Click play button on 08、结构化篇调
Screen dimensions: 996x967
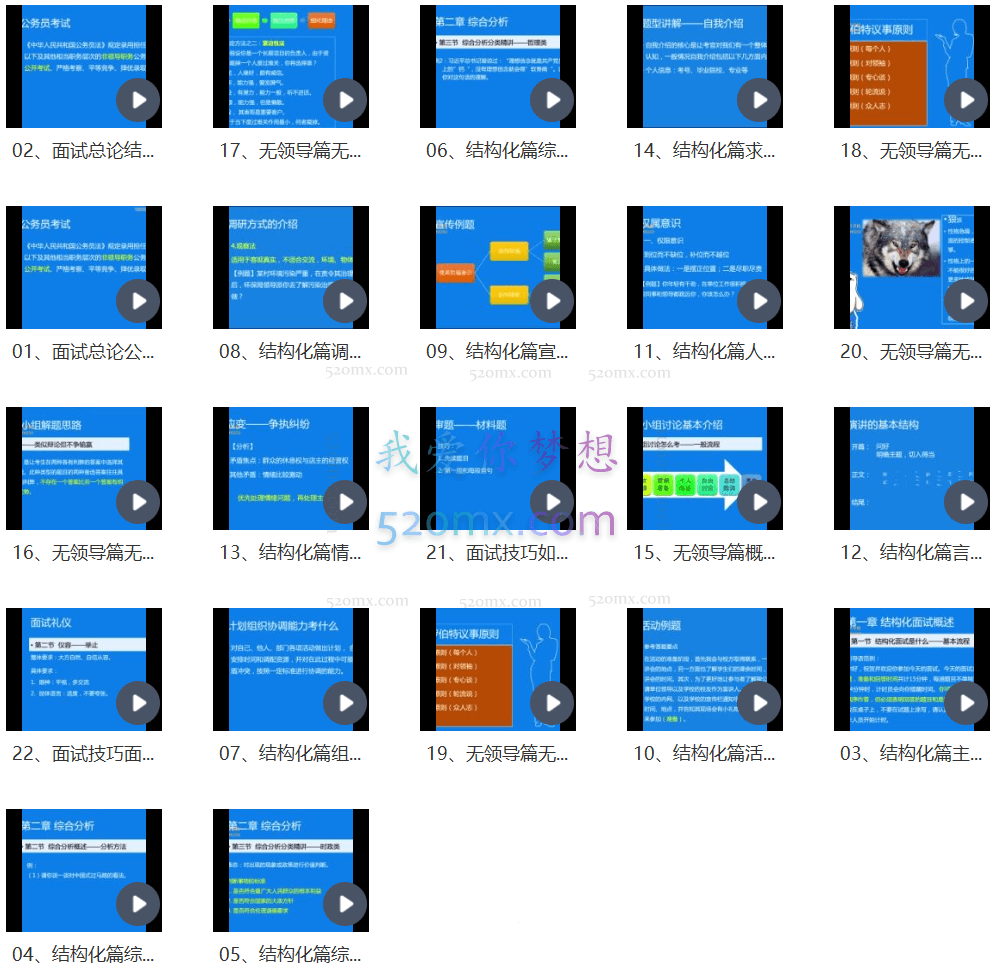[345, 301]
